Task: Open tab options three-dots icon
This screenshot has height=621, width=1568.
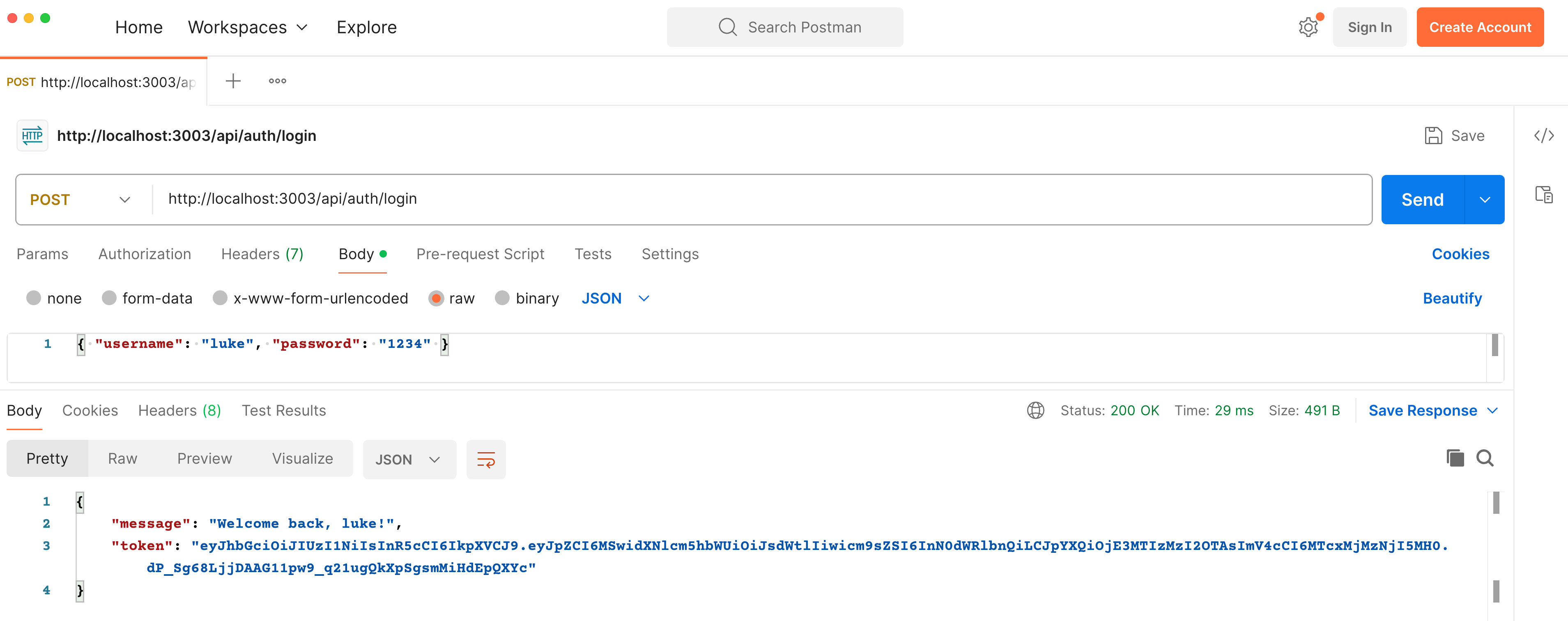Action: [x=277, y=81]
